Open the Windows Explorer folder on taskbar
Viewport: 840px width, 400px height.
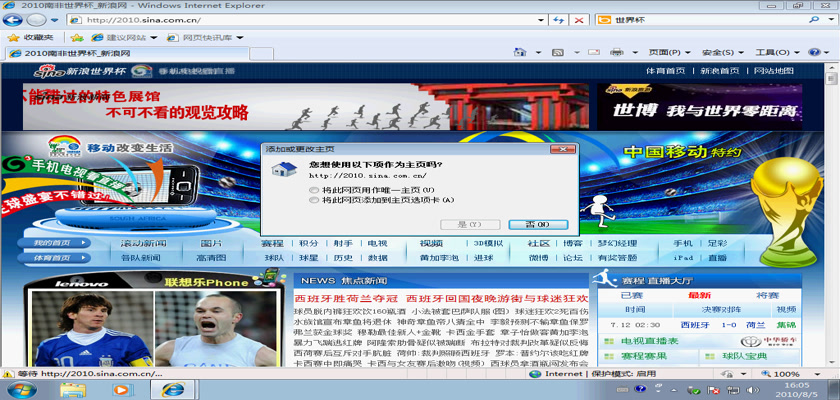click(x=74, y=388)
